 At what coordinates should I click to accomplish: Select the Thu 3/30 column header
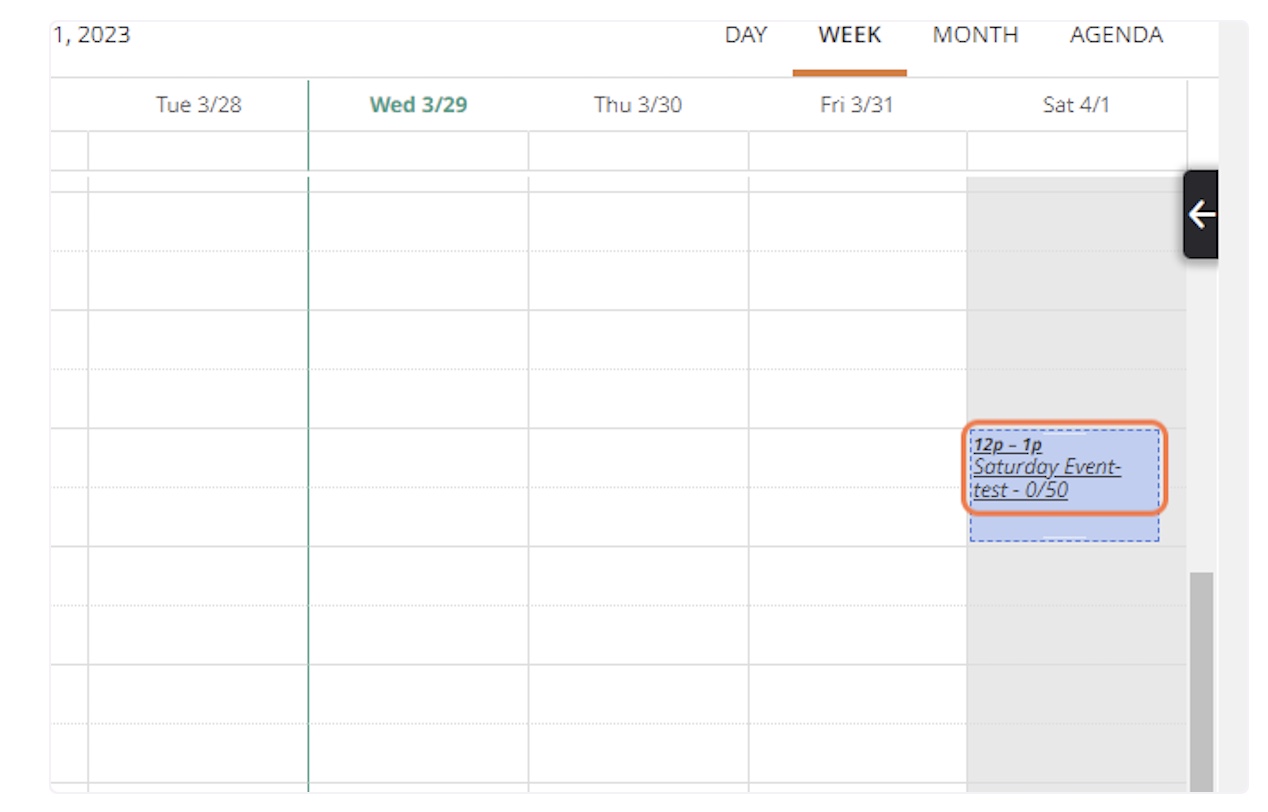[638, 105]
